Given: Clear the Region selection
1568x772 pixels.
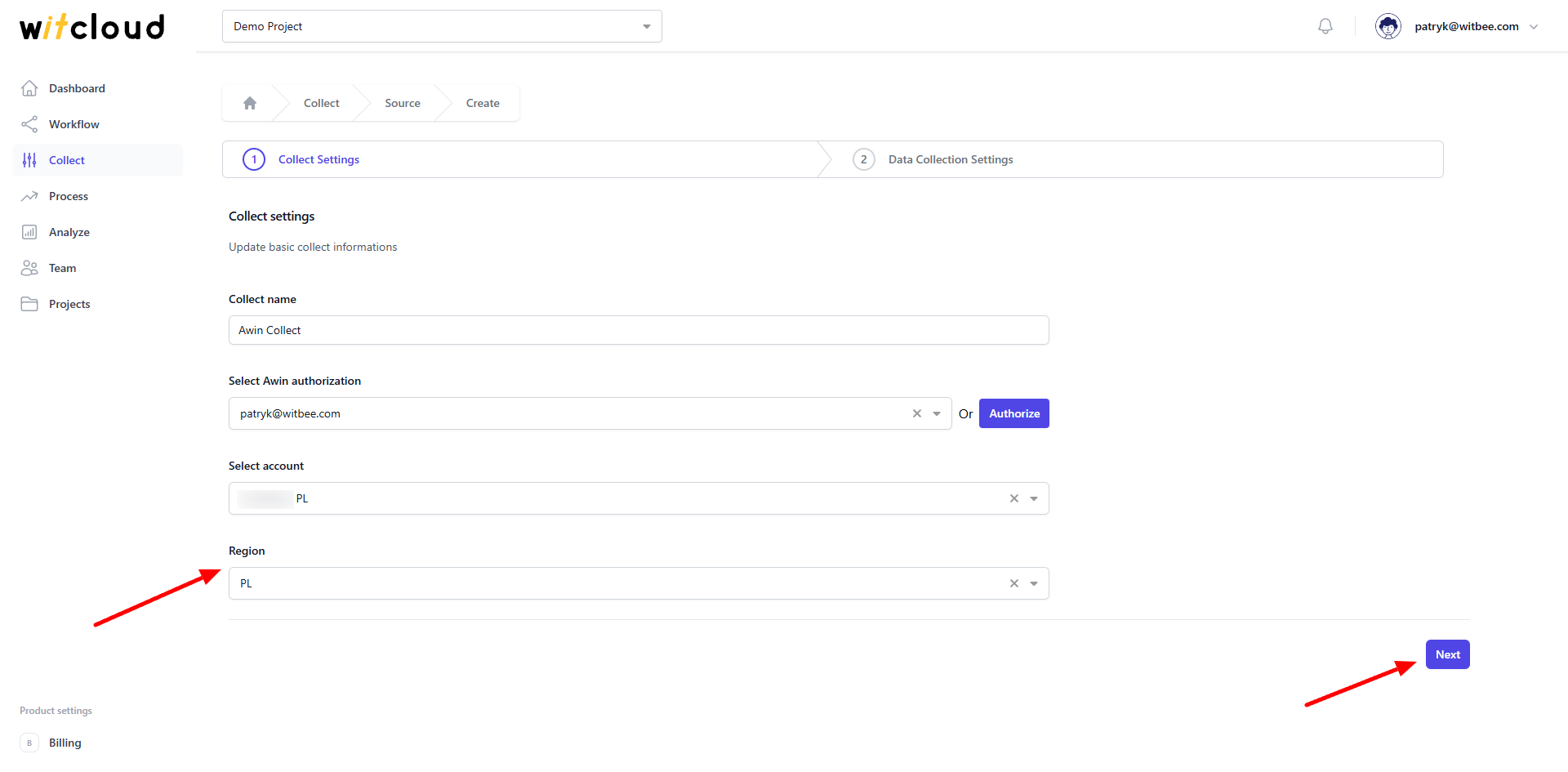Looking at the screenshot, I should [x=1014, y=583].
